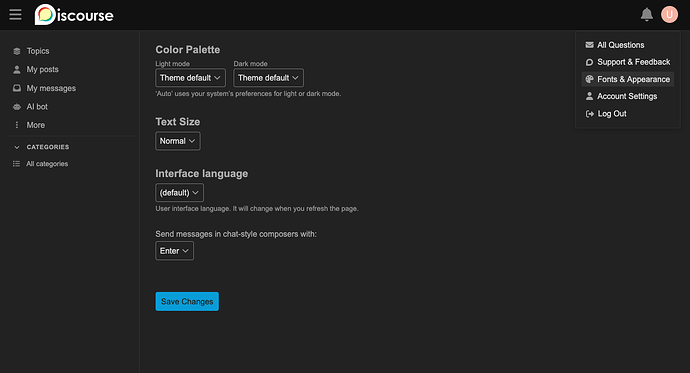Viewport: 690px width, 373px height.
Task: Open the Discourse logo home page
Action: click(74, 15)
